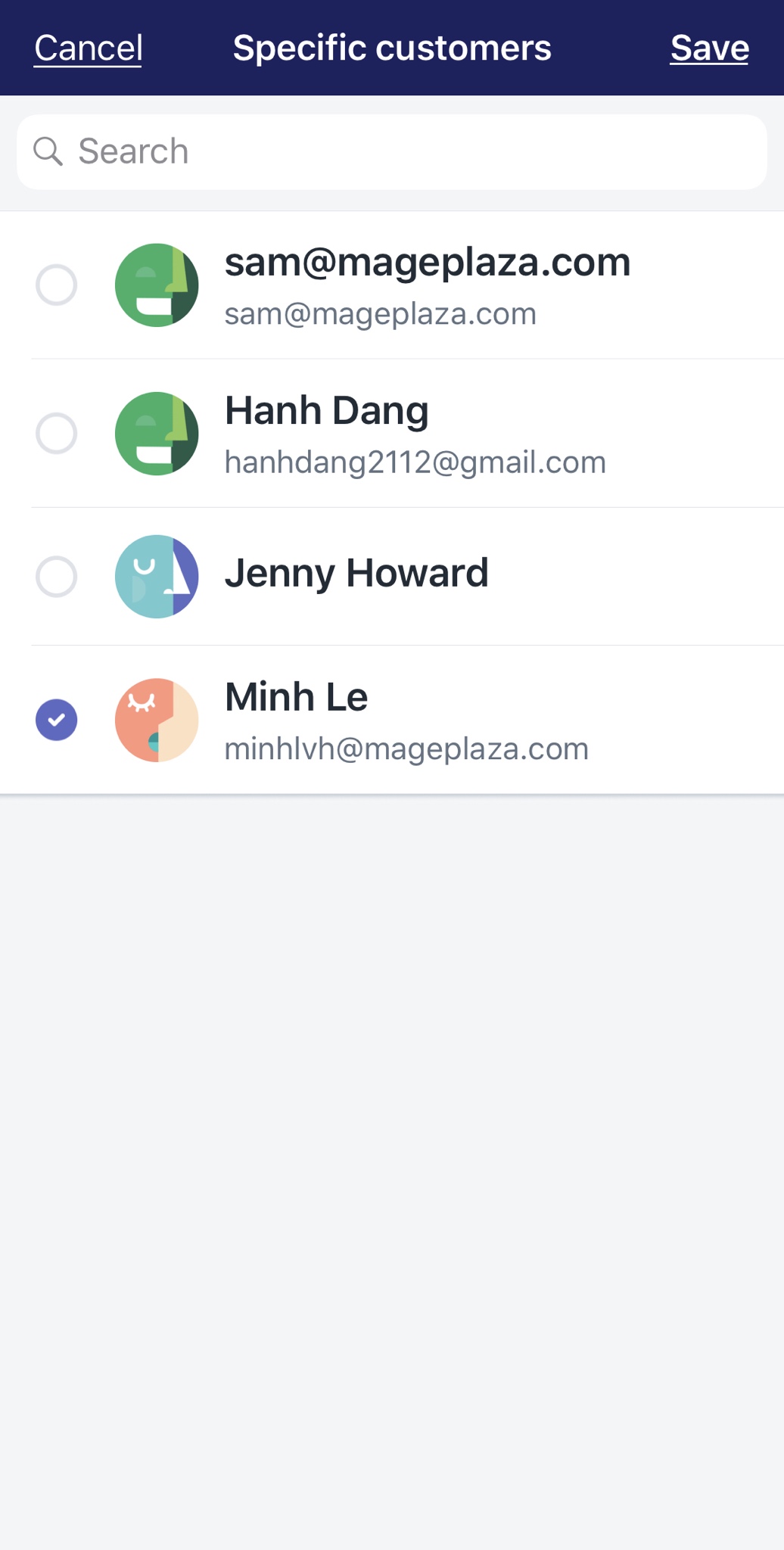Check the Hanh Dang selection circle
Screen dimensions: 784x1550
coord(57,434)
